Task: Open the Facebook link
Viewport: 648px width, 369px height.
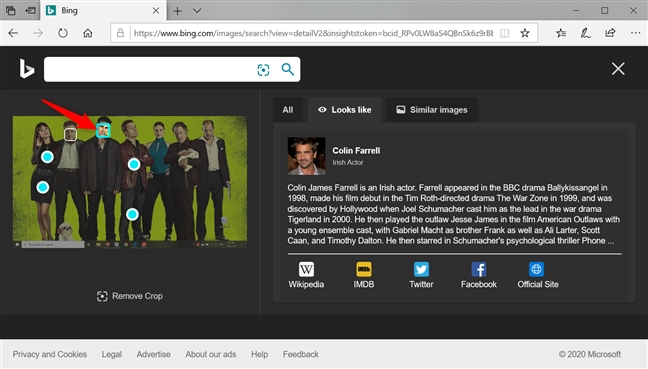Action: coord(479,275)
